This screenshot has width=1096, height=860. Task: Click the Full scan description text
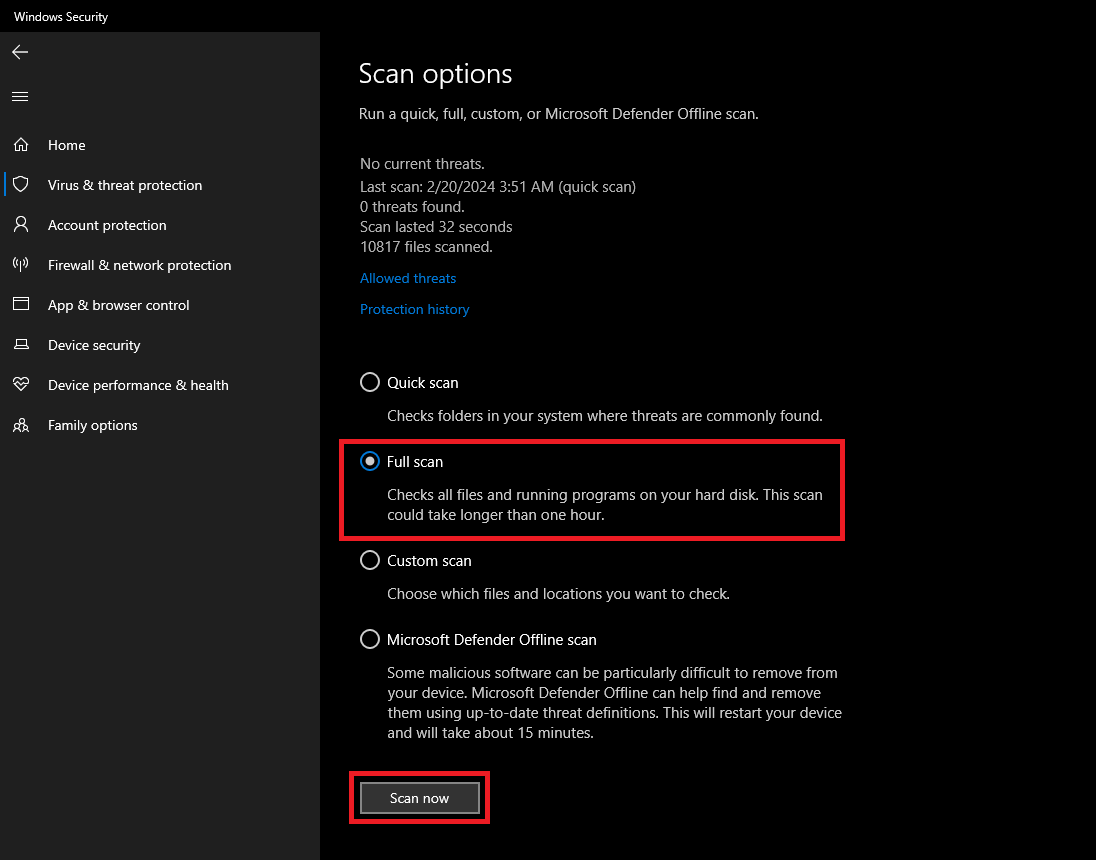click(604, 504)
